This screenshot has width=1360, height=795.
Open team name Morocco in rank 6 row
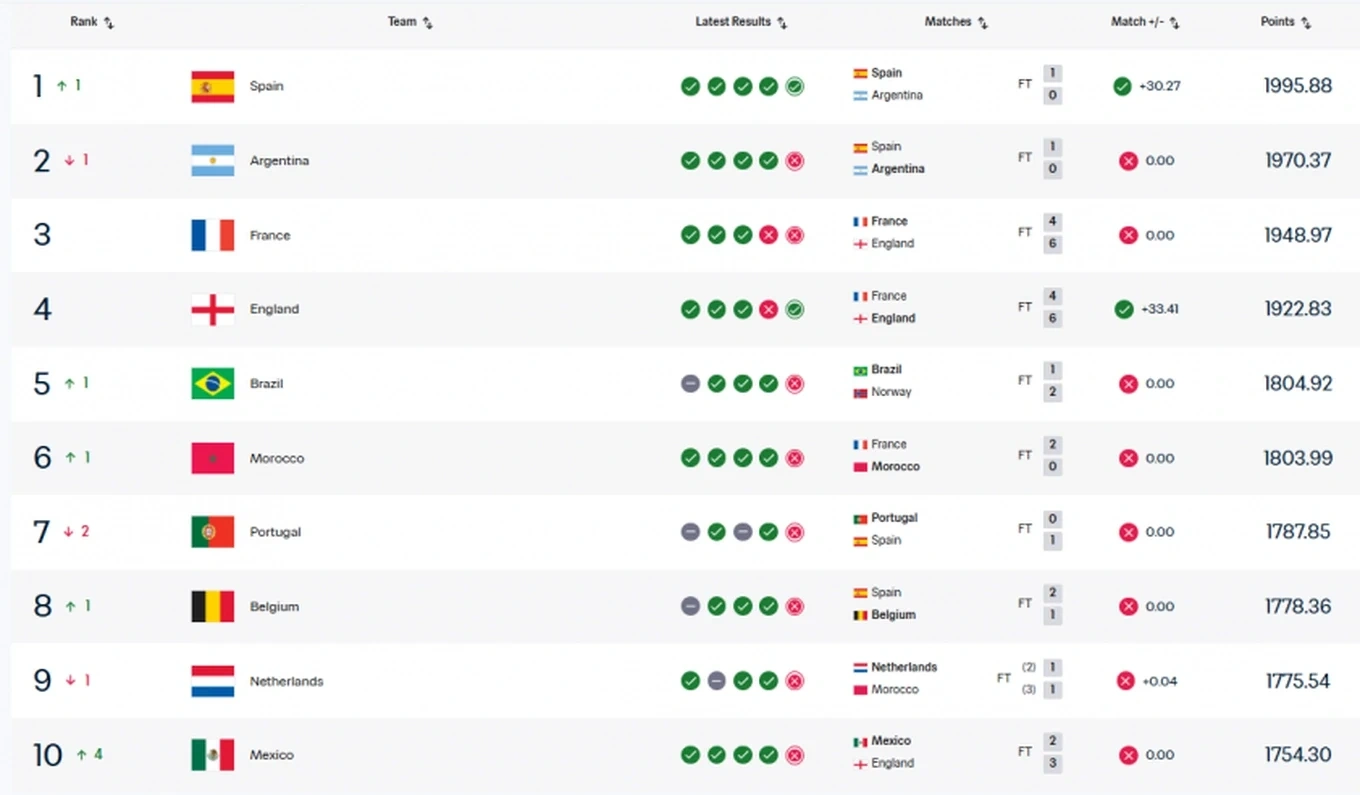[x=277, y=459]
